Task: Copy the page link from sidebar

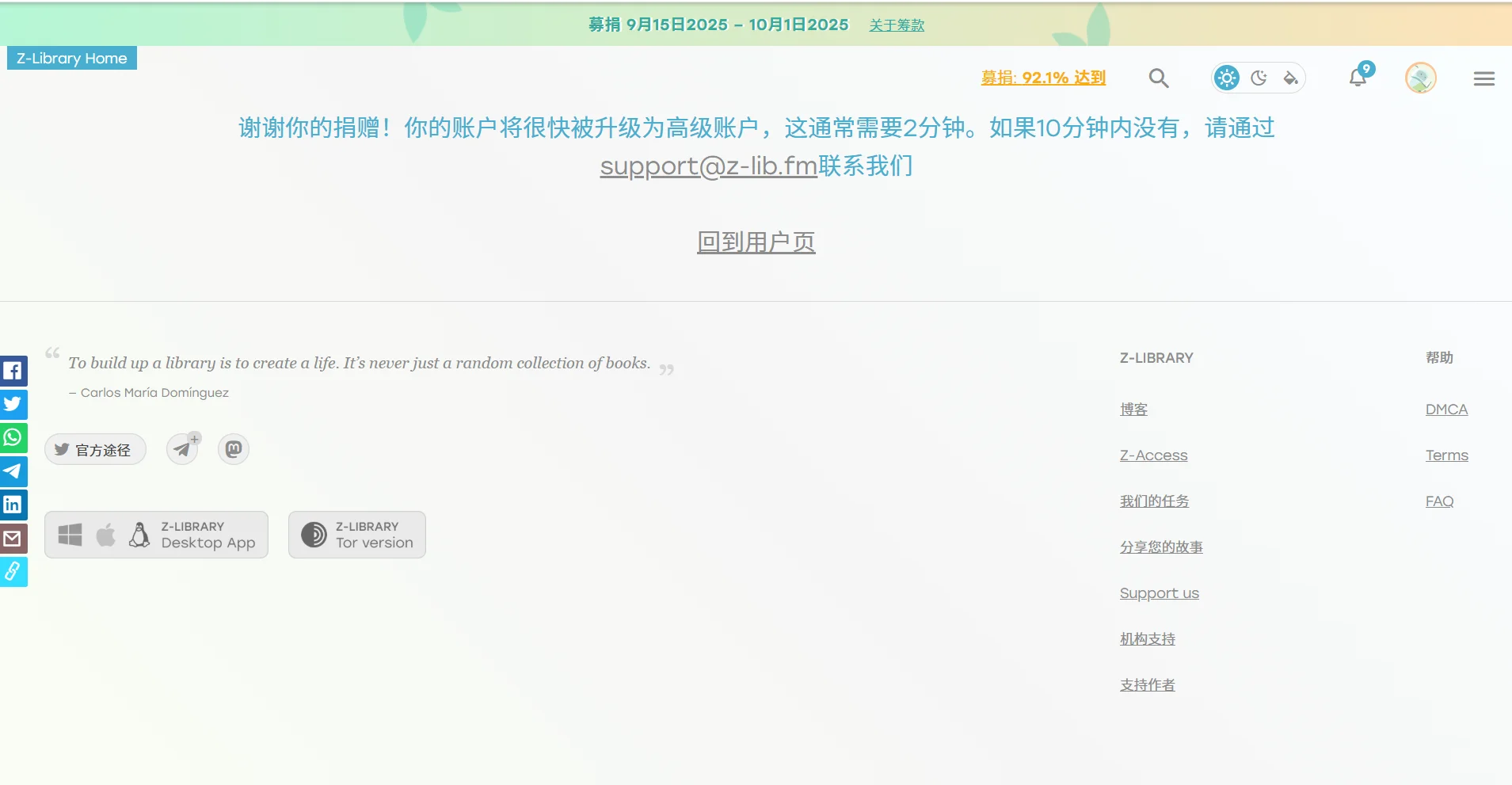Action: (13, 572)
